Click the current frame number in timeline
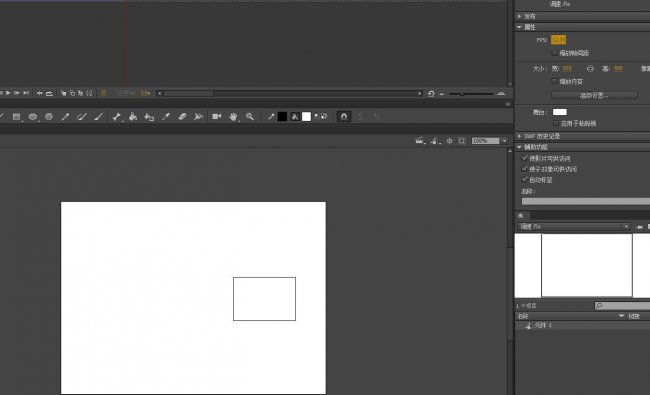 [x=104, y=93]
